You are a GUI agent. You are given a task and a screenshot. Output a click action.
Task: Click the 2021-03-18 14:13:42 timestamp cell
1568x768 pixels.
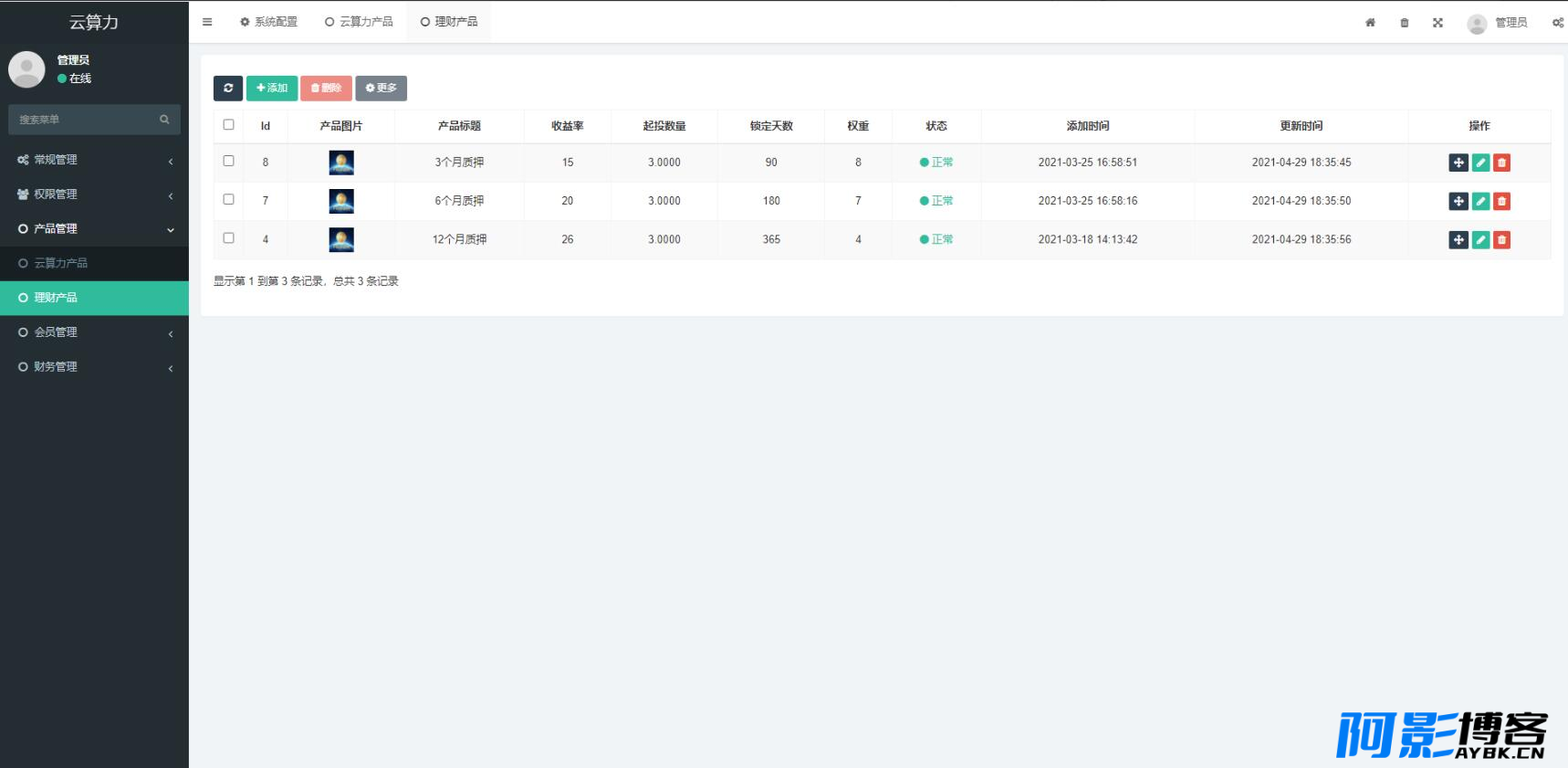pos(1088,239)
